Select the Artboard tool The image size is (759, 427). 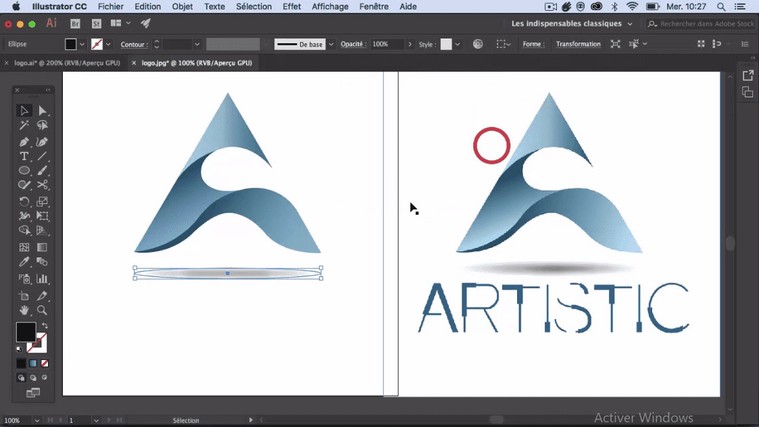24,296
